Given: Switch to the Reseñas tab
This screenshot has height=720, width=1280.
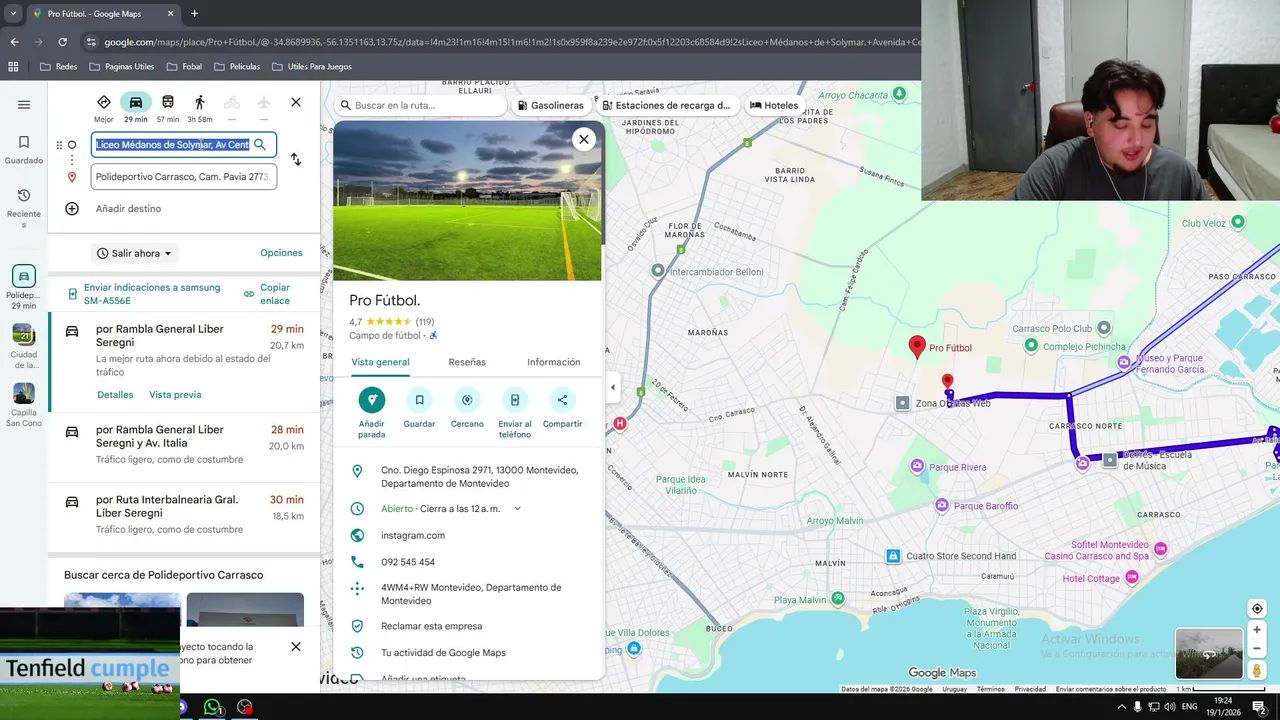Looking at the screenshot, I should [467, 362].
